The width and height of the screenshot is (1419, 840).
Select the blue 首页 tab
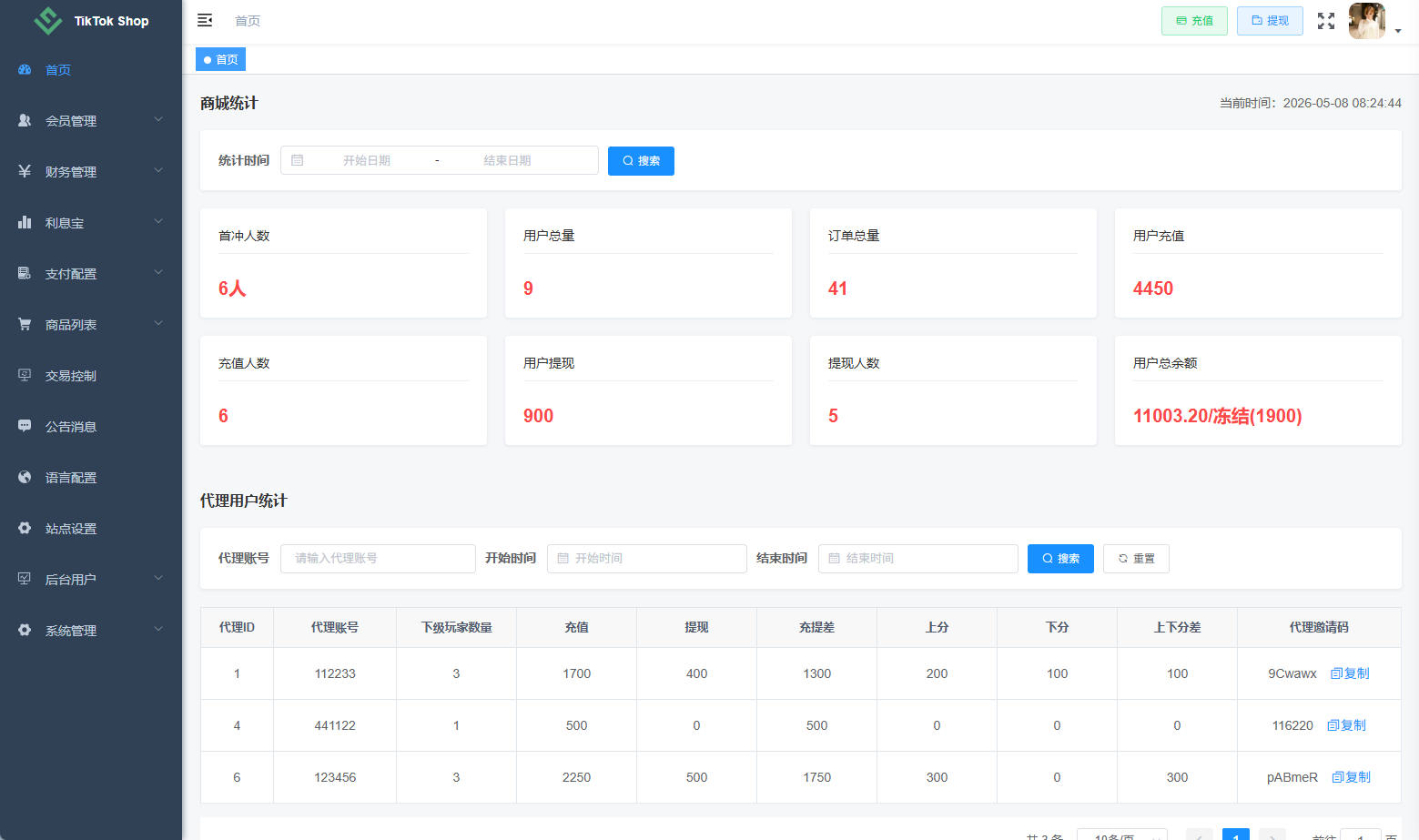coord(220,59)
